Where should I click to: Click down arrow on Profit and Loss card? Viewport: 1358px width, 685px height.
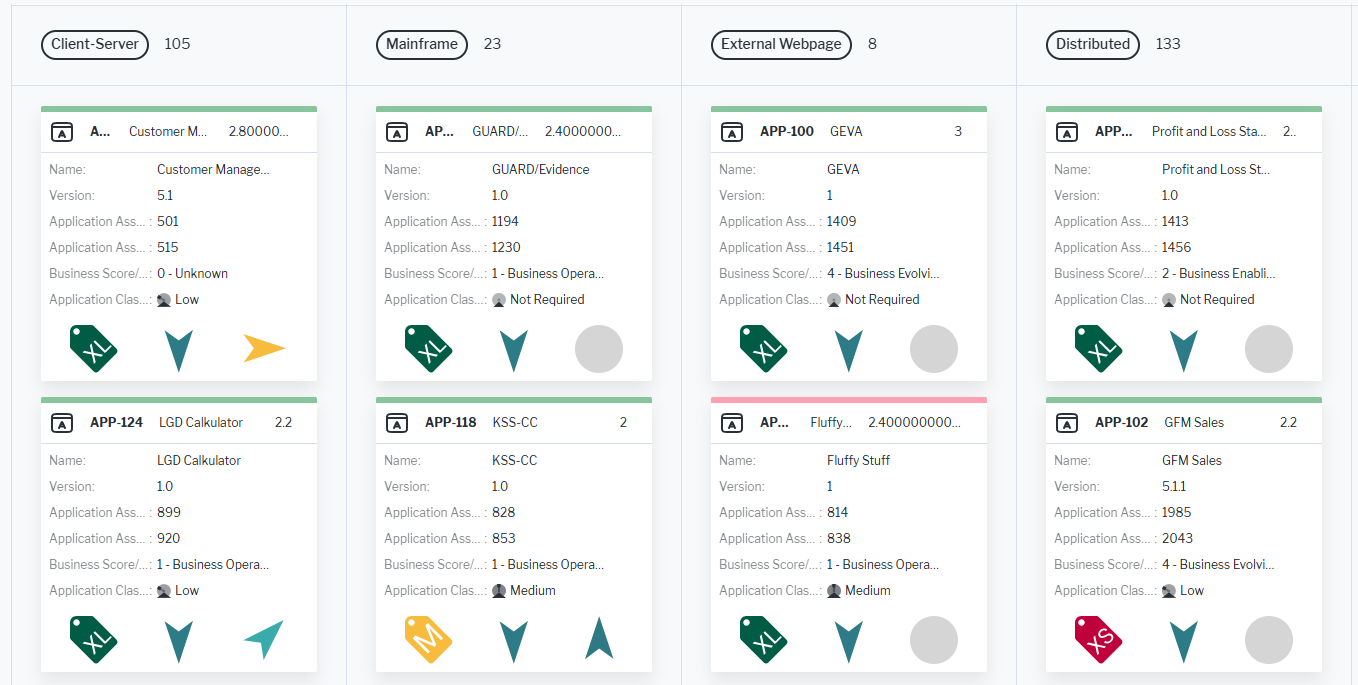1184,350
